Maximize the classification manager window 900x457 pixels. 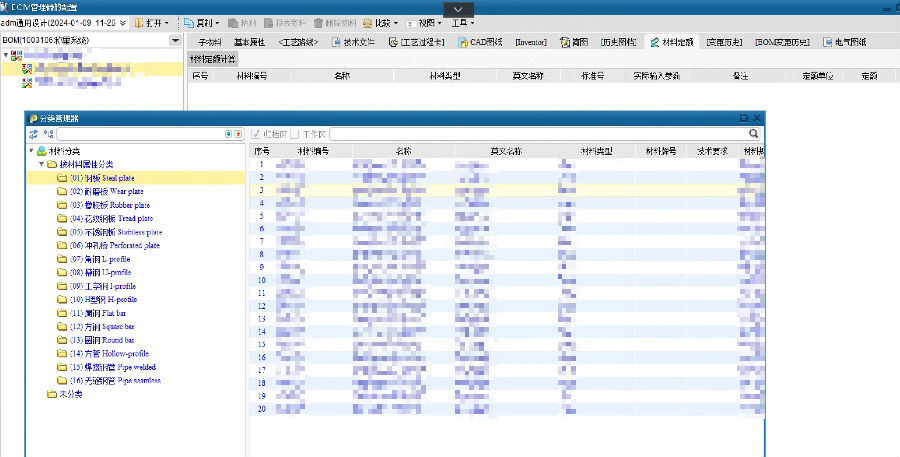tap(743, 118)
